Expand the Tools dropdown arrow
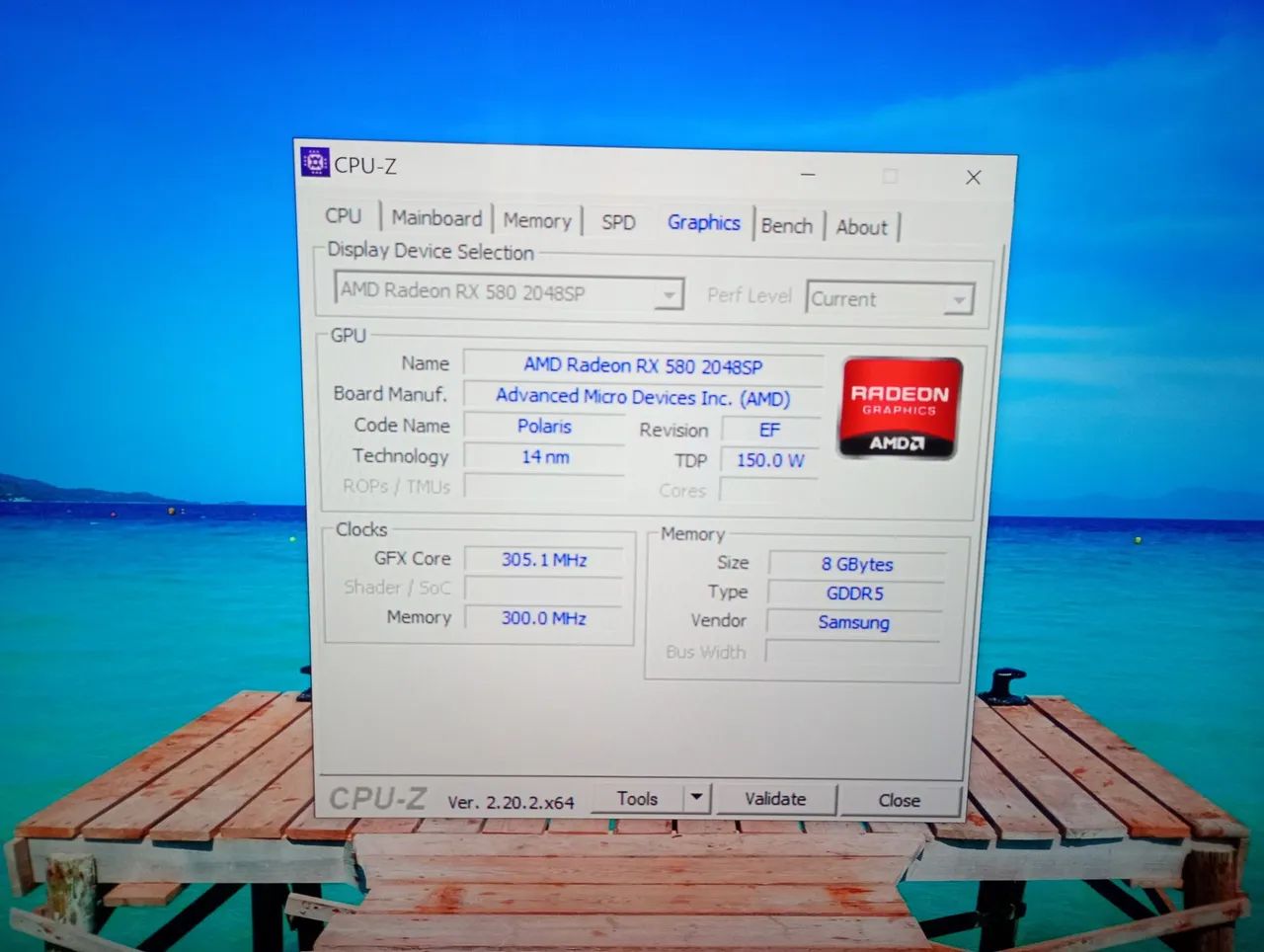The height and width of the screenshot is (952, 1264). [x=696, y=797]
